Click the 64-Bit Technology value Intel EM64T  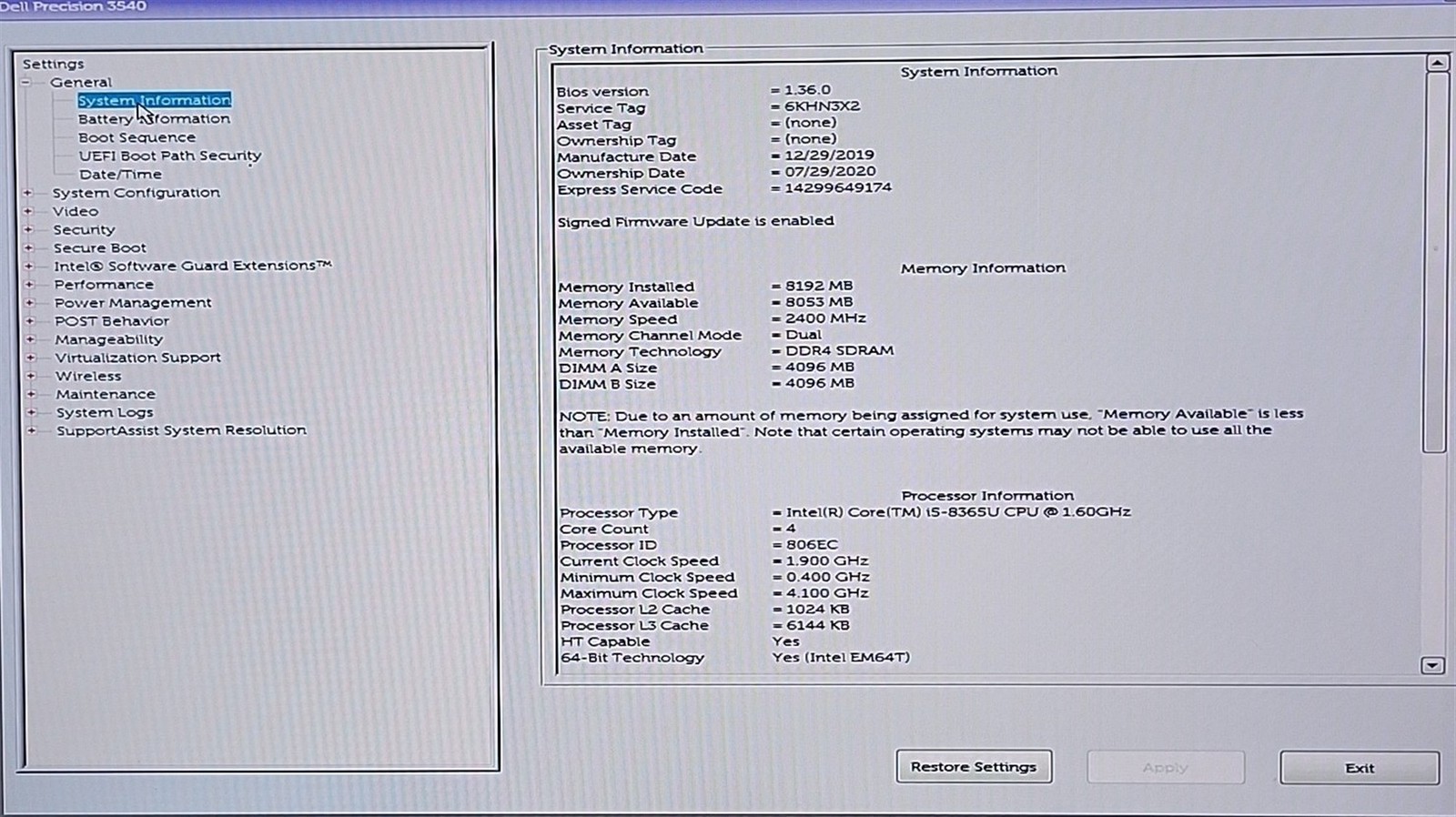tap(841, 658)
